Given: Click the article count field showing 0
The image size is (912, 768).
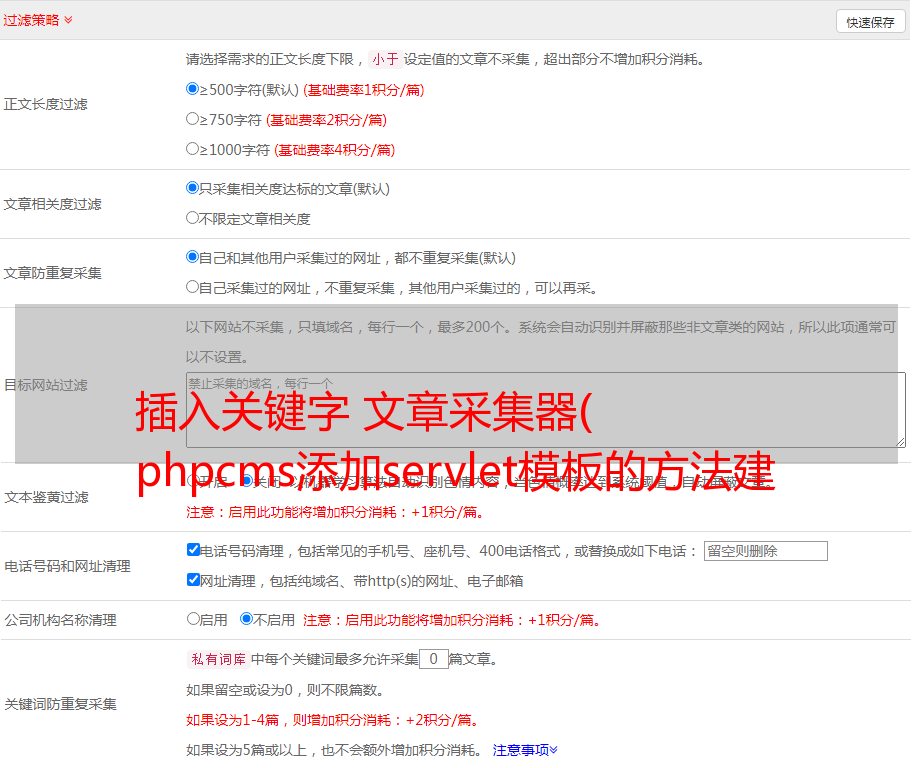Looking at the screenshot, I should pyautogui.click(x=433, y=659).
